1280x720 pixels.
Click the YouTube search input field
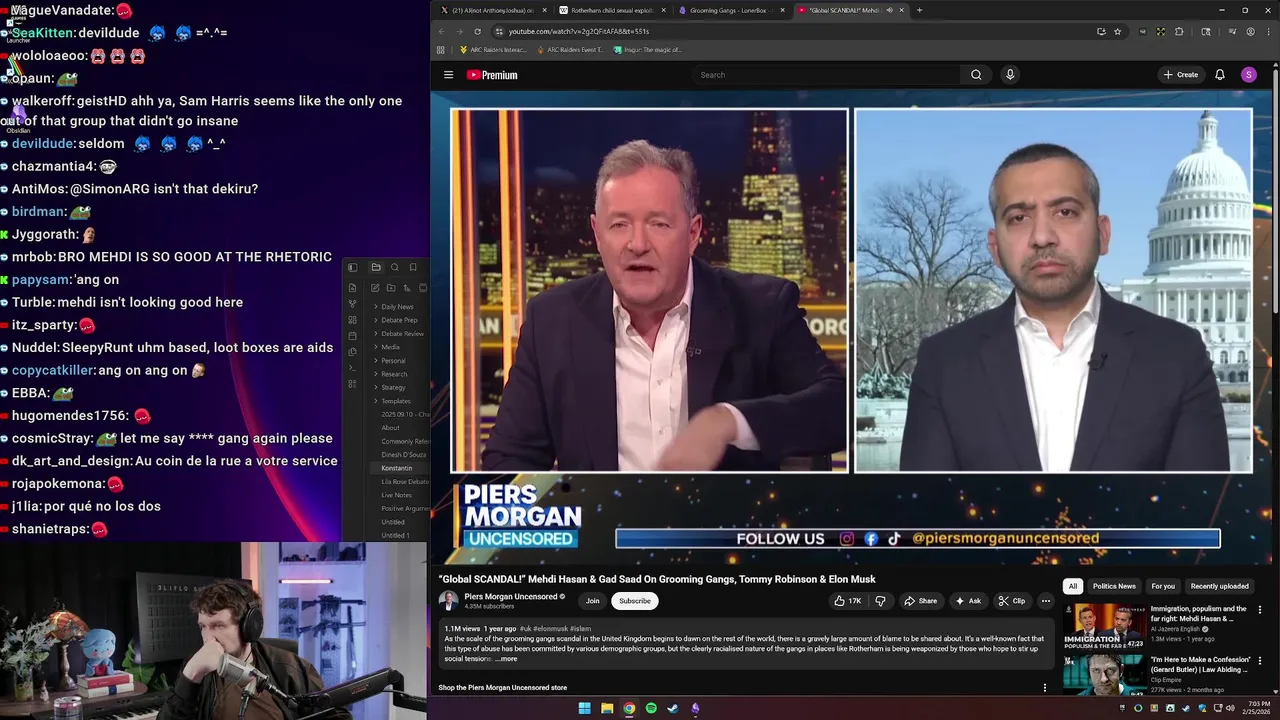pos(827,75)
